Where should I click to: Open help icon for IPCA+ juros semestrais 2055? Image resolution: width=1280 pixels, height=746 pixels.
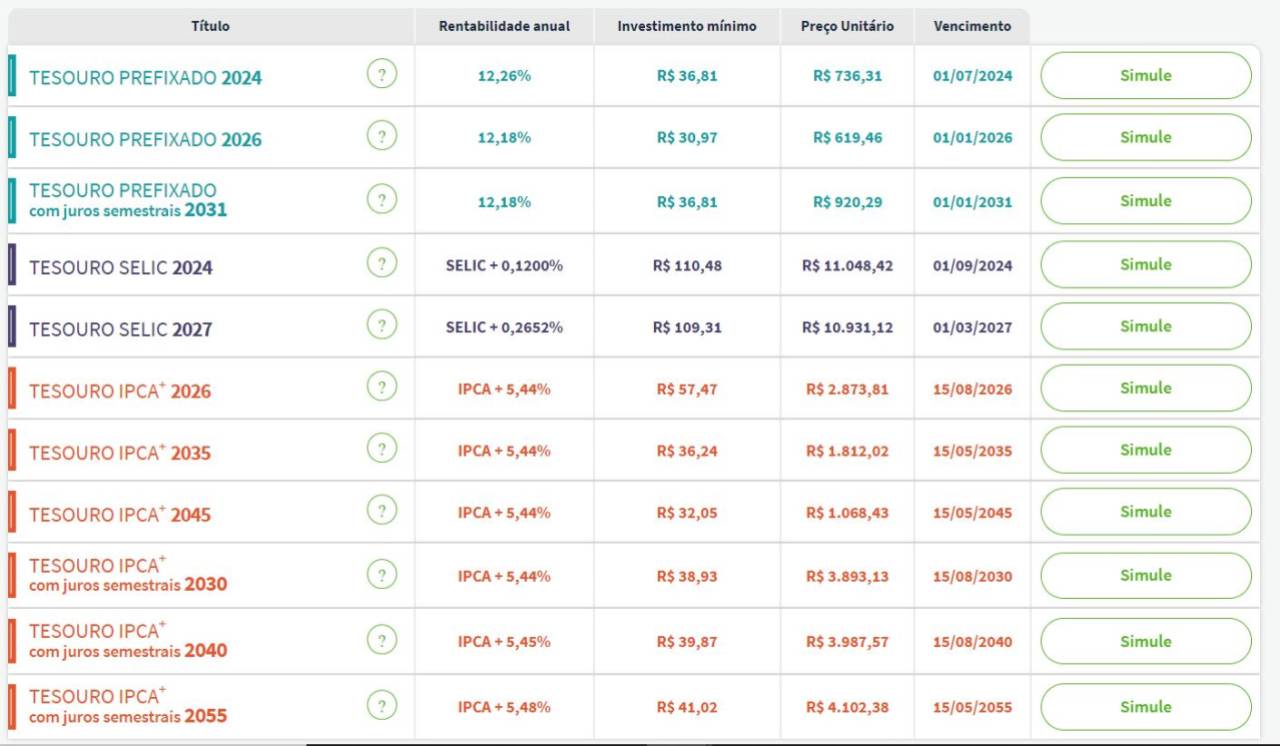[381, 705]
